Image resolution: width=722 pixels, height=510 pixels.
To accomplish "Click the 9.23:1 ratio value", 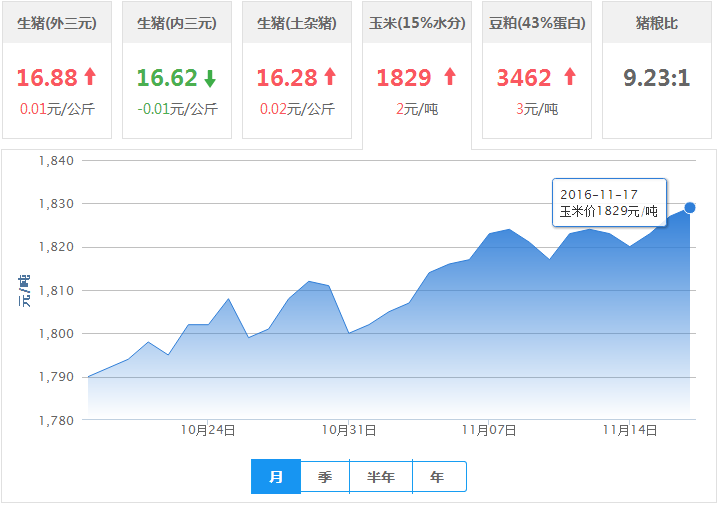I will [657, 77].
